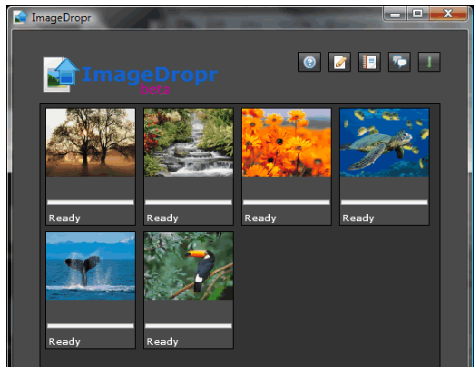Click progress bar under misty trees image
The width and height of the screenshot is (475, 367).
click(90, 202)
